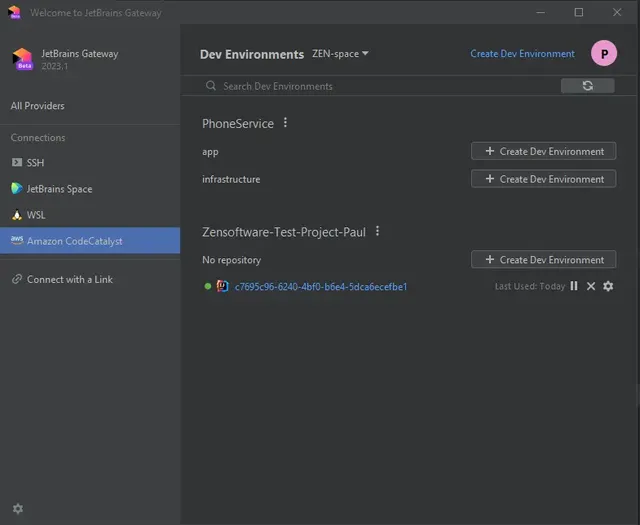
Task: Click the Dev Environments title
Action: tap(252, 54)
